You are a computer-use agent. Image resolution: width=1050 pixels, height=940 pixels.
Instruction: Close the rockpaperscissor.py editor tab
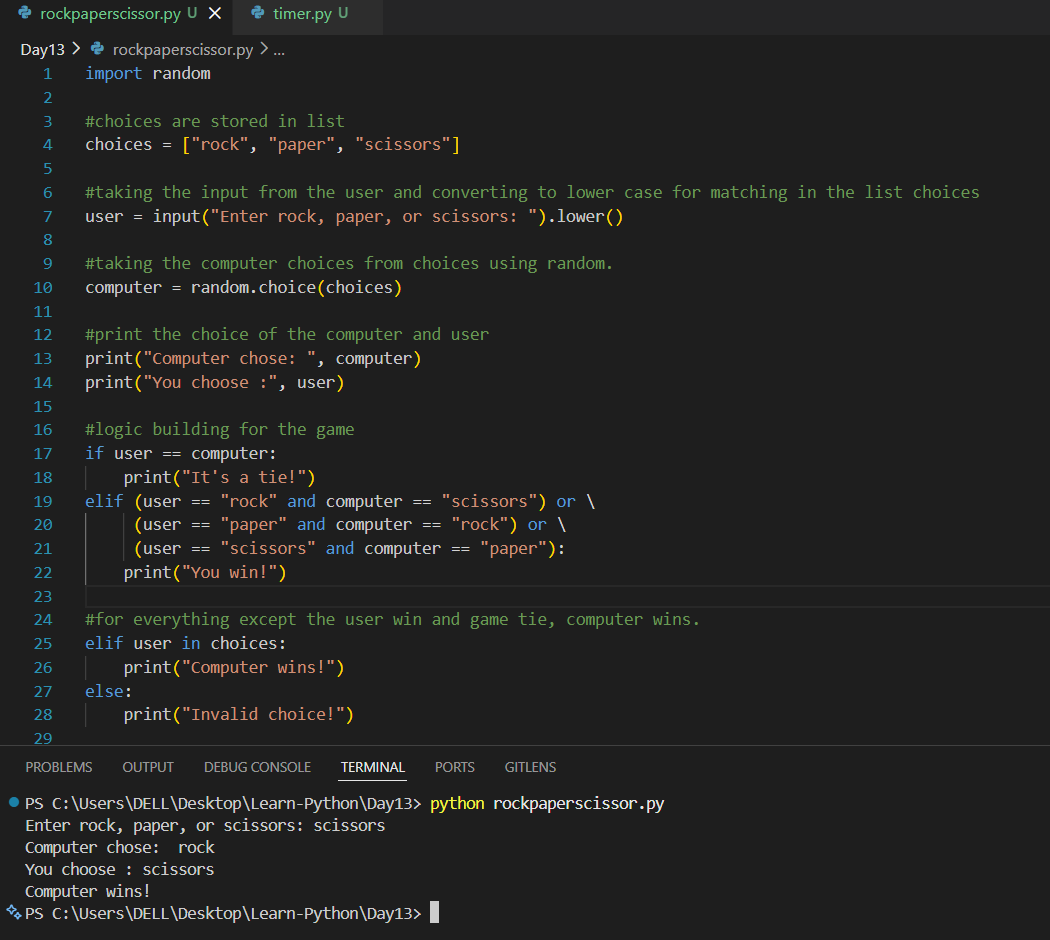[x=215, y=13]
